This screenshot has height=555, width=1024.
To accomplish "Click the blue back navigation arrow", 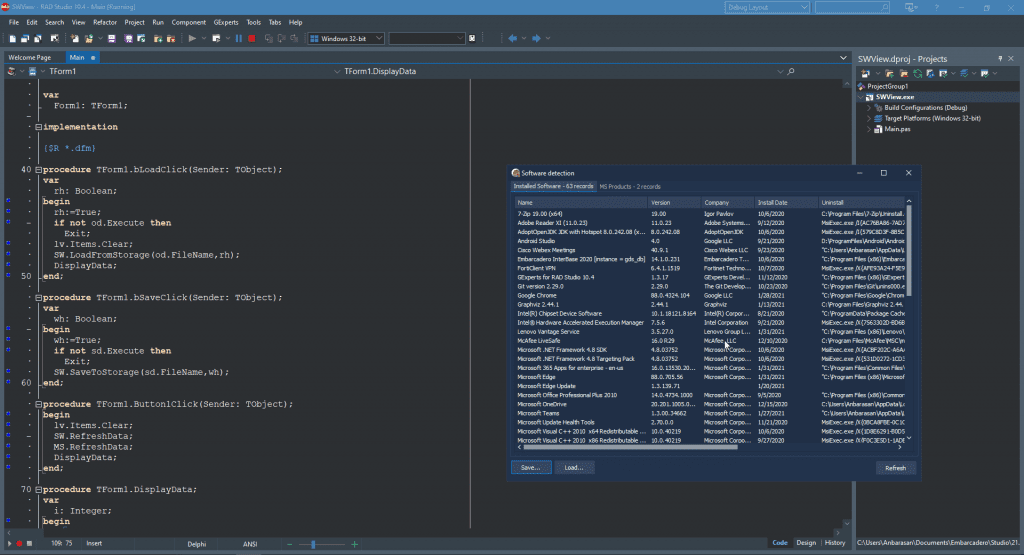I will click(x=513, y=39).
